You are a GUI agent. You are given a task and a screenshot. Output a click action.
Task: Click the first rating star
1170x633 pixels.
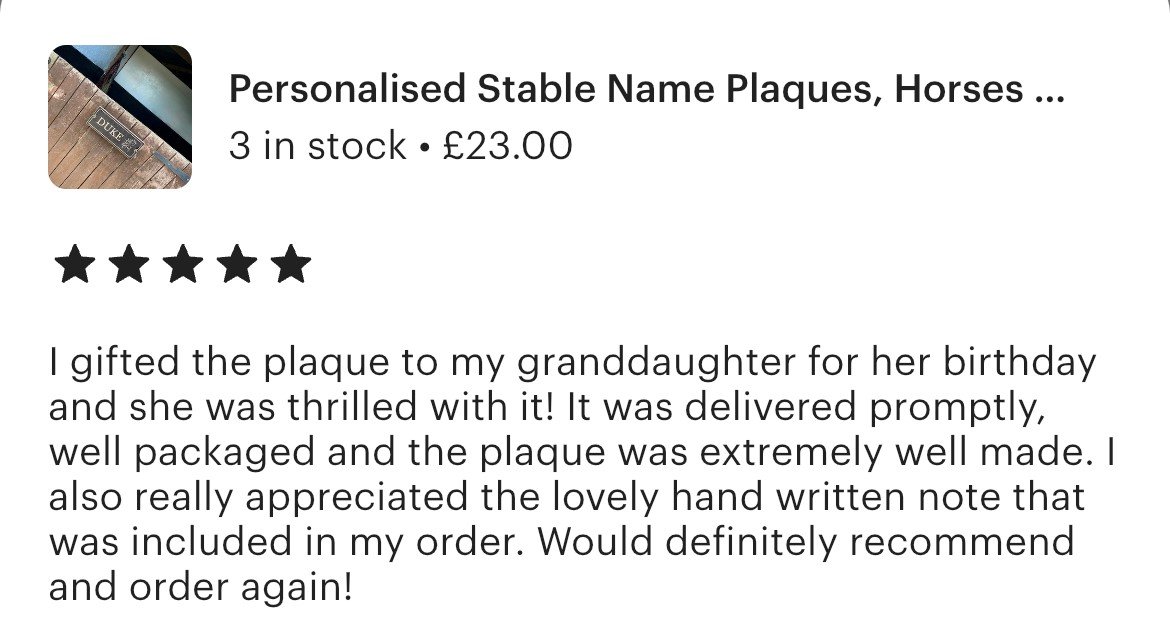(x=75, y=265)
